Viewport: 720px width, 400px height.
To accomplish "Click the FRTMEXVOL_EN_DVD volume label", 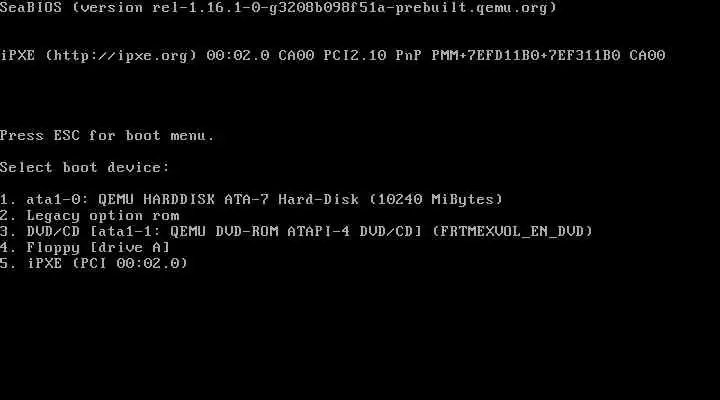I will pyautogui.click(x=512, y=231).
